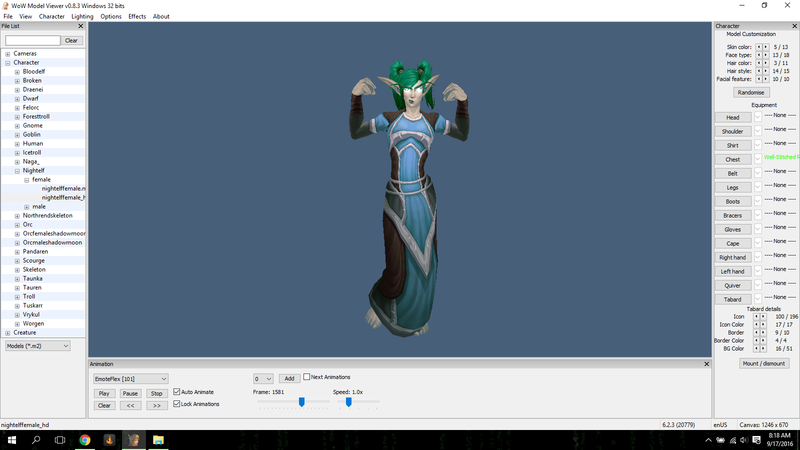800x450 pixels.
Task: Decrease tabard Icon Color value
Action: pos(757,324)
